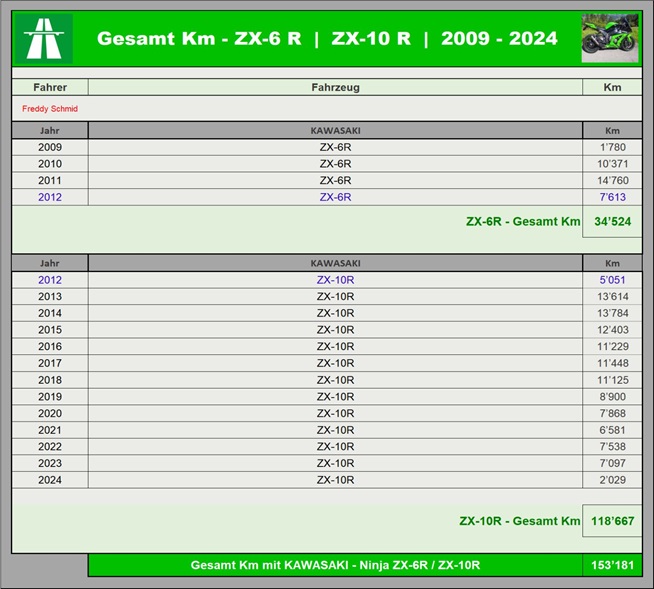Click the ZX-6R total value 34'524

(612, 222)
